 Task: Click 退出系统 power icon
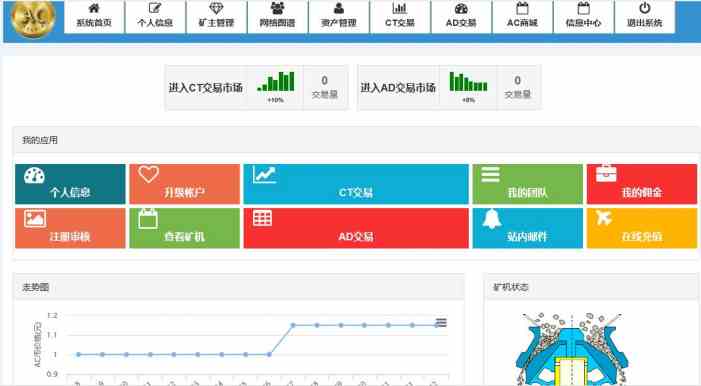tap(645, 8)
